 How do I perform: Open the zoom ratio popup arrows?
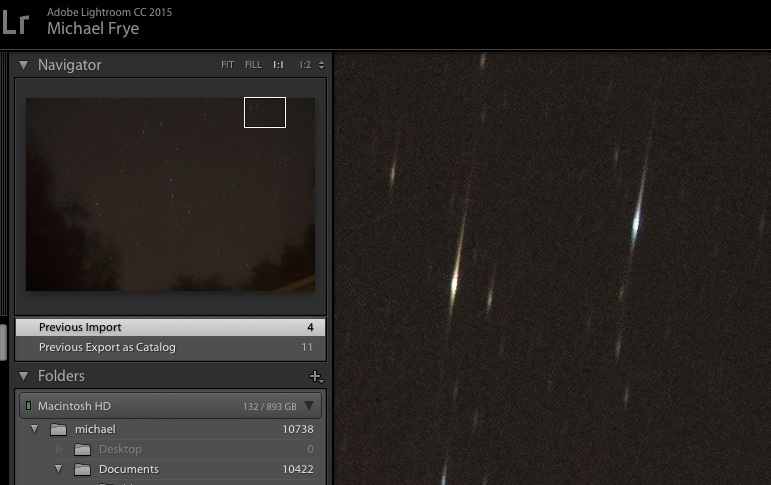tap(321, 65)
